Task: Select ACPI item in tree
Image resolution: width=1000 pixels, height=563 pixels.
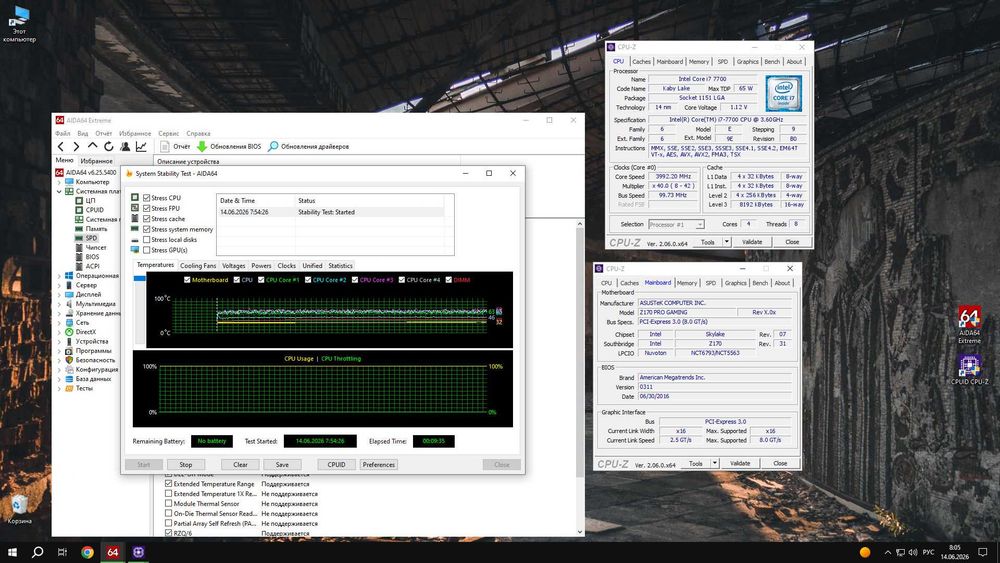Action: click(x=92, y=267)
